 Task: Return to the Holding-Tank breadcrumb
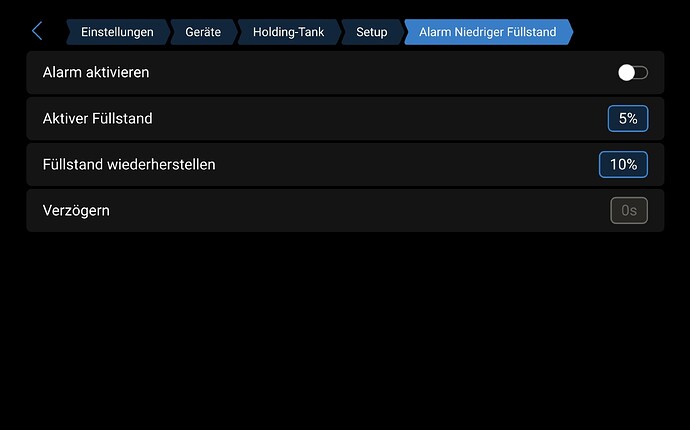coord(288,32)
